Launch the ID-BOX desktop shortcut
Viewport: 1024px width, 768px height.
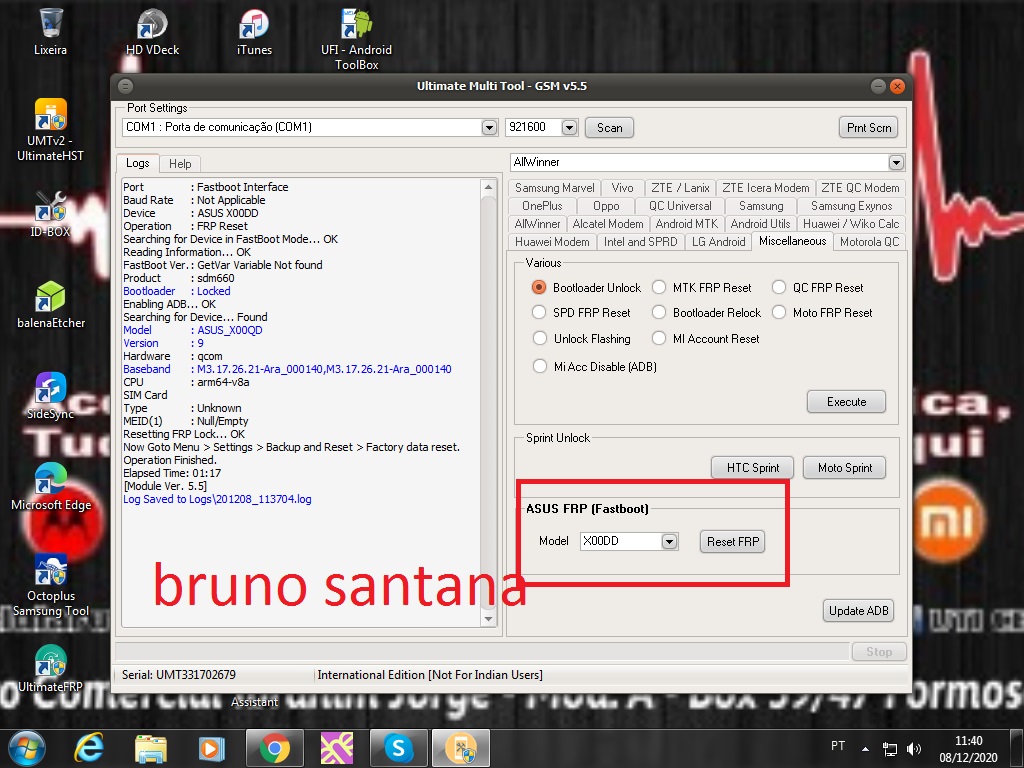(x=50, y=213)
